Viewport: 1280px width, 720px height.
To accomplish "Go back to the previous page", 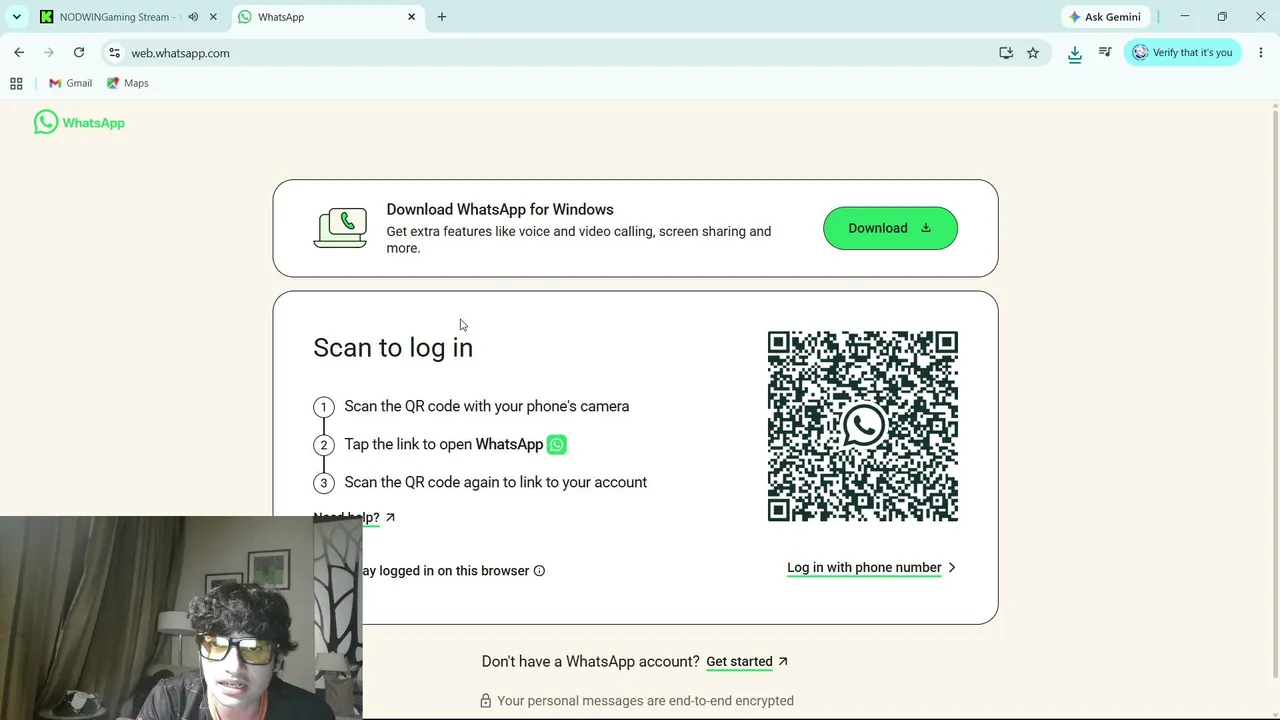I will 19,53.
